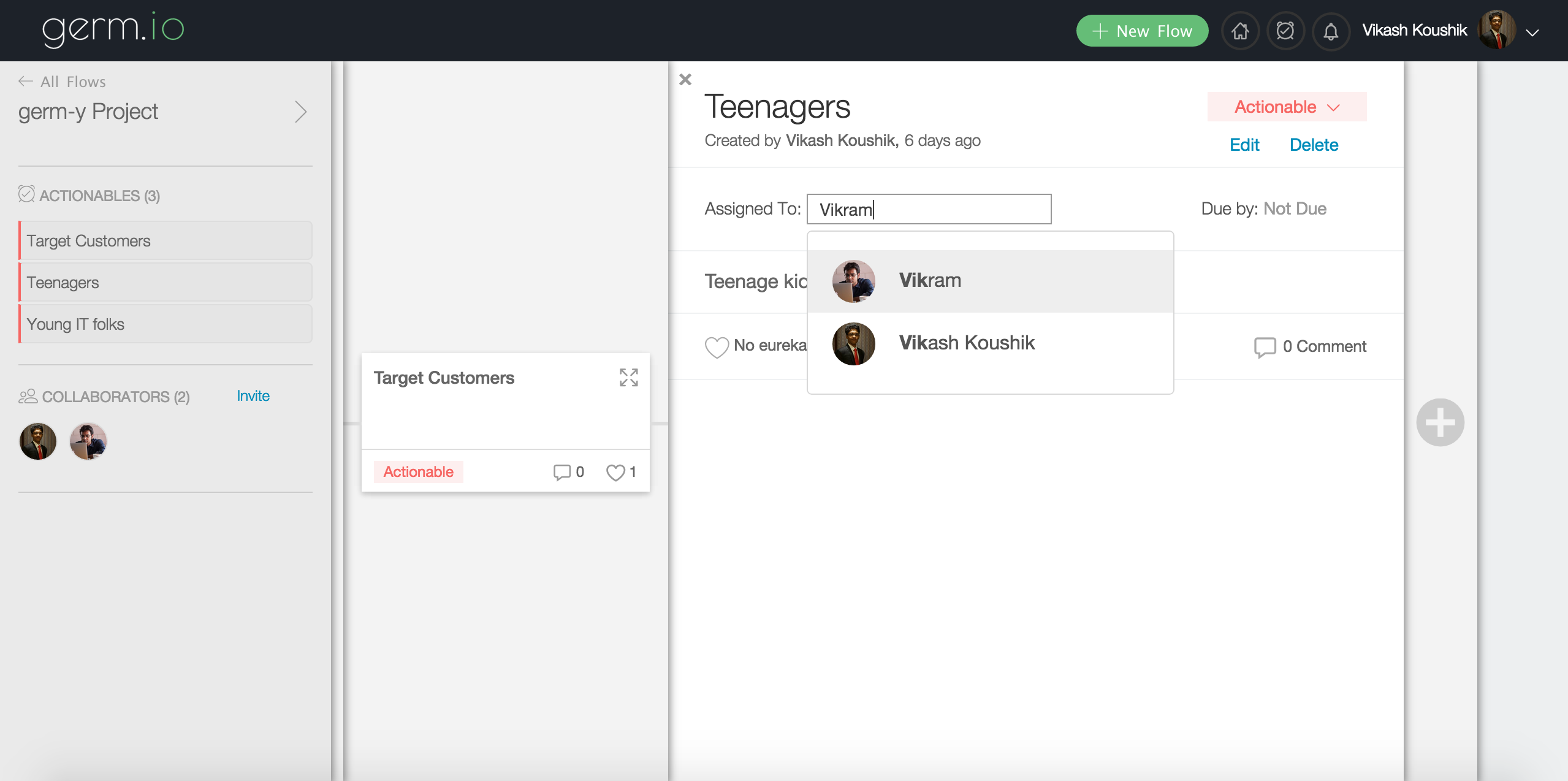Toggle the heart on Target Customers card
Image resolution: width=1568 pixels, height=781 pixels.
[615, 472]
